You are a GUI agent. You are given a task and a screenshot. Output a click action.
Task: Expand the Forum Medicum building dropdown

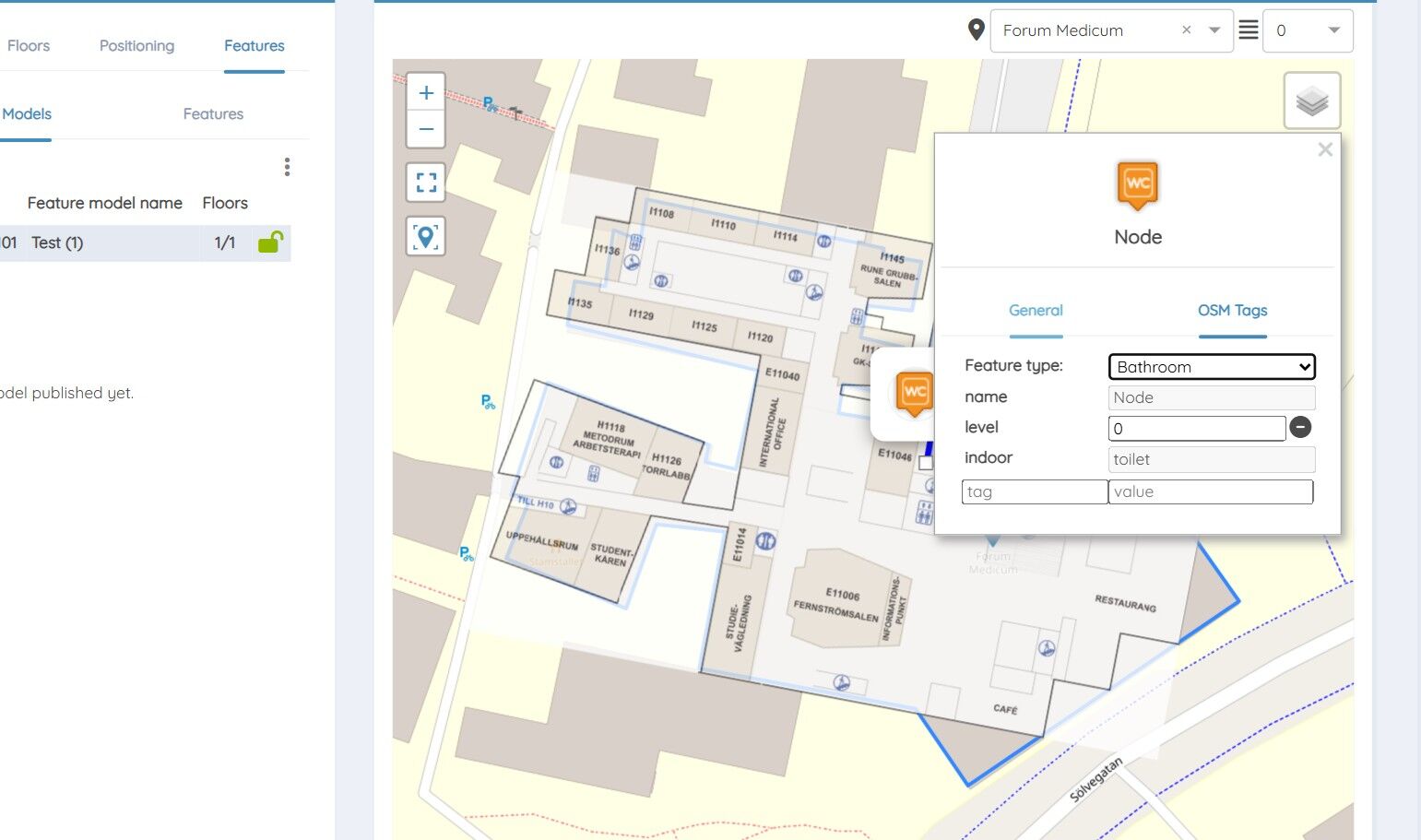click(1214, 30)
